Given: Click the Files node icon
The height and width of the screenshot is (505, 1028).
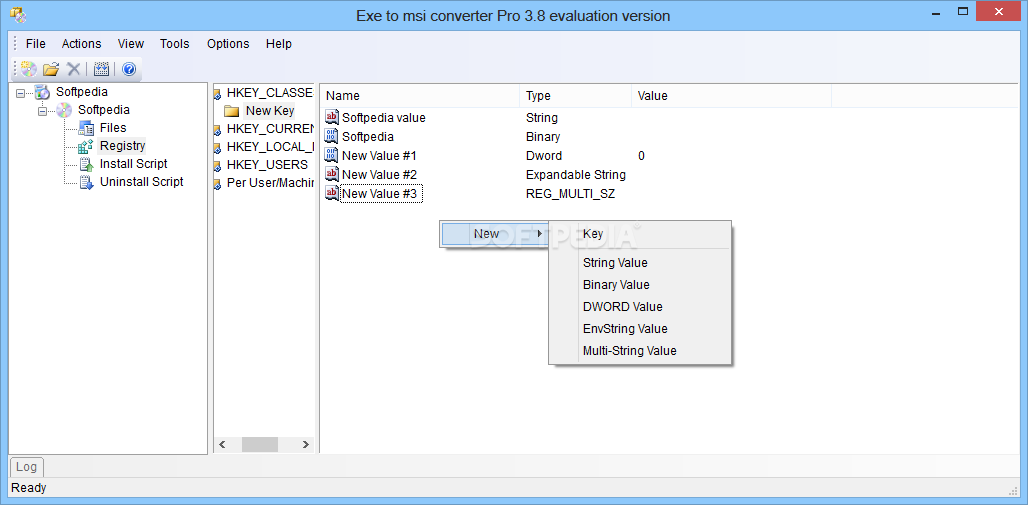Looking at the screenshot, I should coord(86,128).
